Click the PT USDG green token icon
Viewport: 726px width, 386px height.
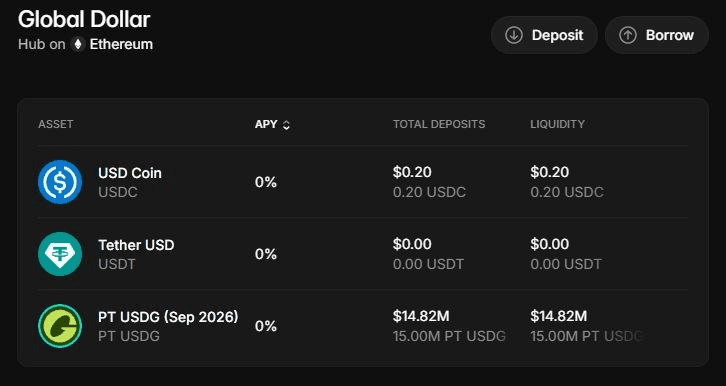60,326
